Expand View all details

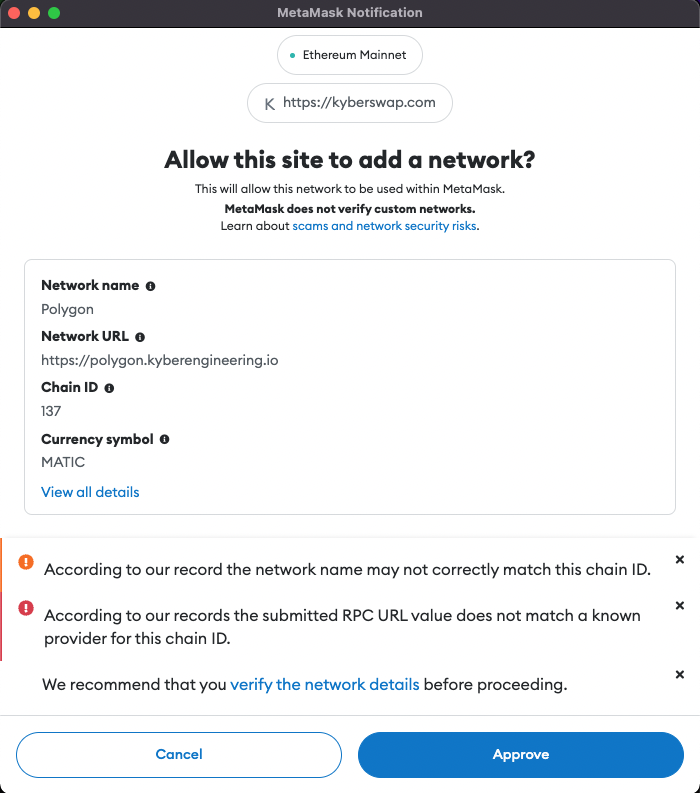point(90,492)
